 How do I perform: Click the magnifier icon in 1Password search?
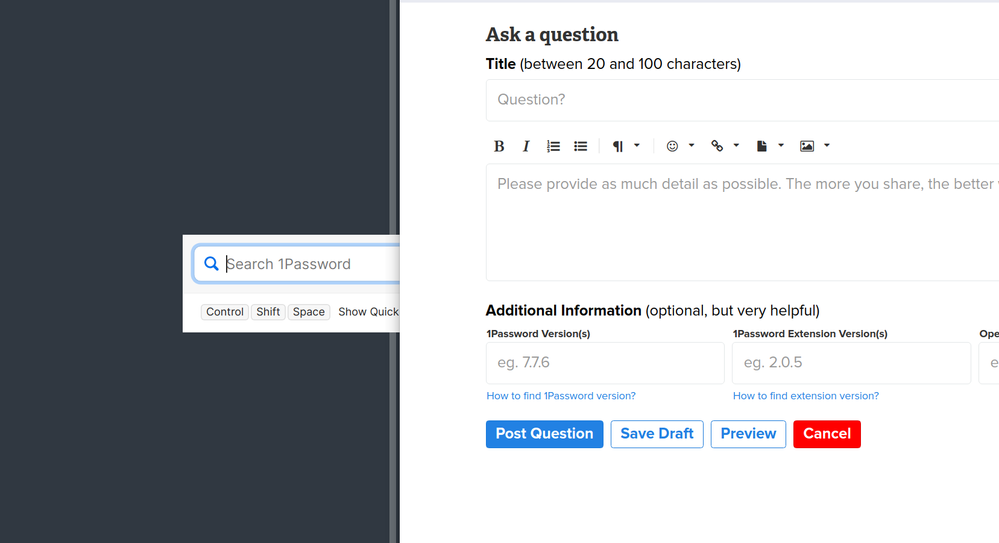211,264
